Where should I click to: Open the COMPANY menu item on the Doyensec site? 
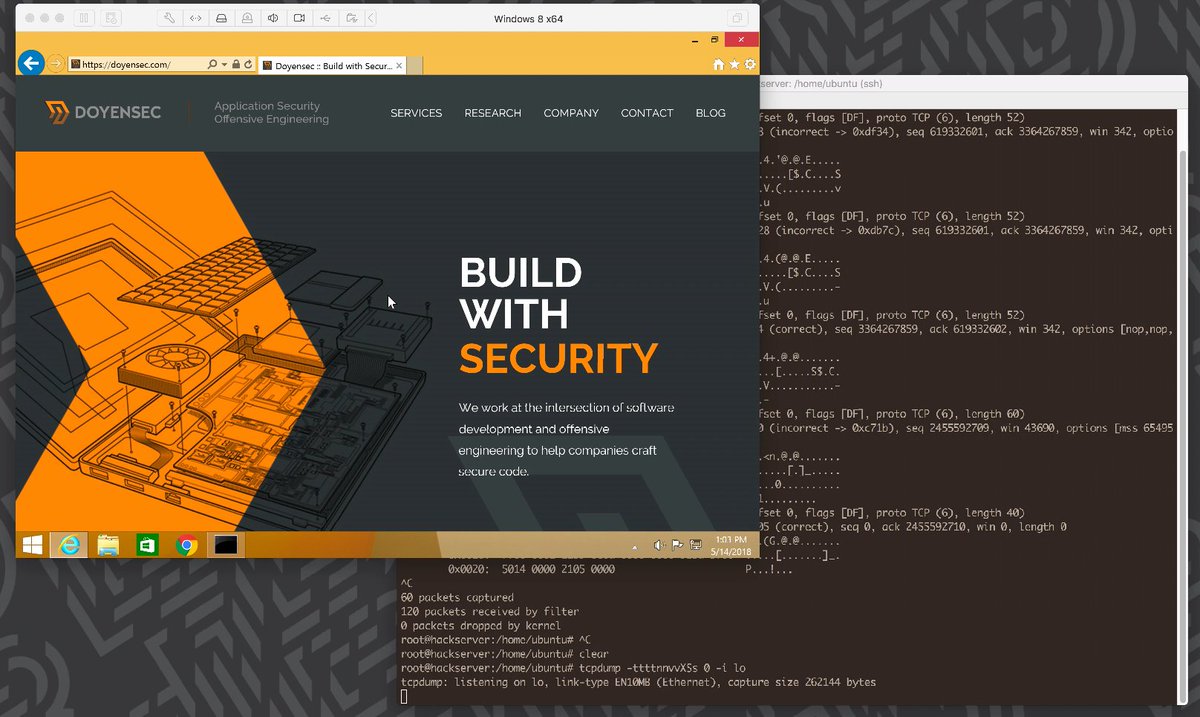(571, 113)
